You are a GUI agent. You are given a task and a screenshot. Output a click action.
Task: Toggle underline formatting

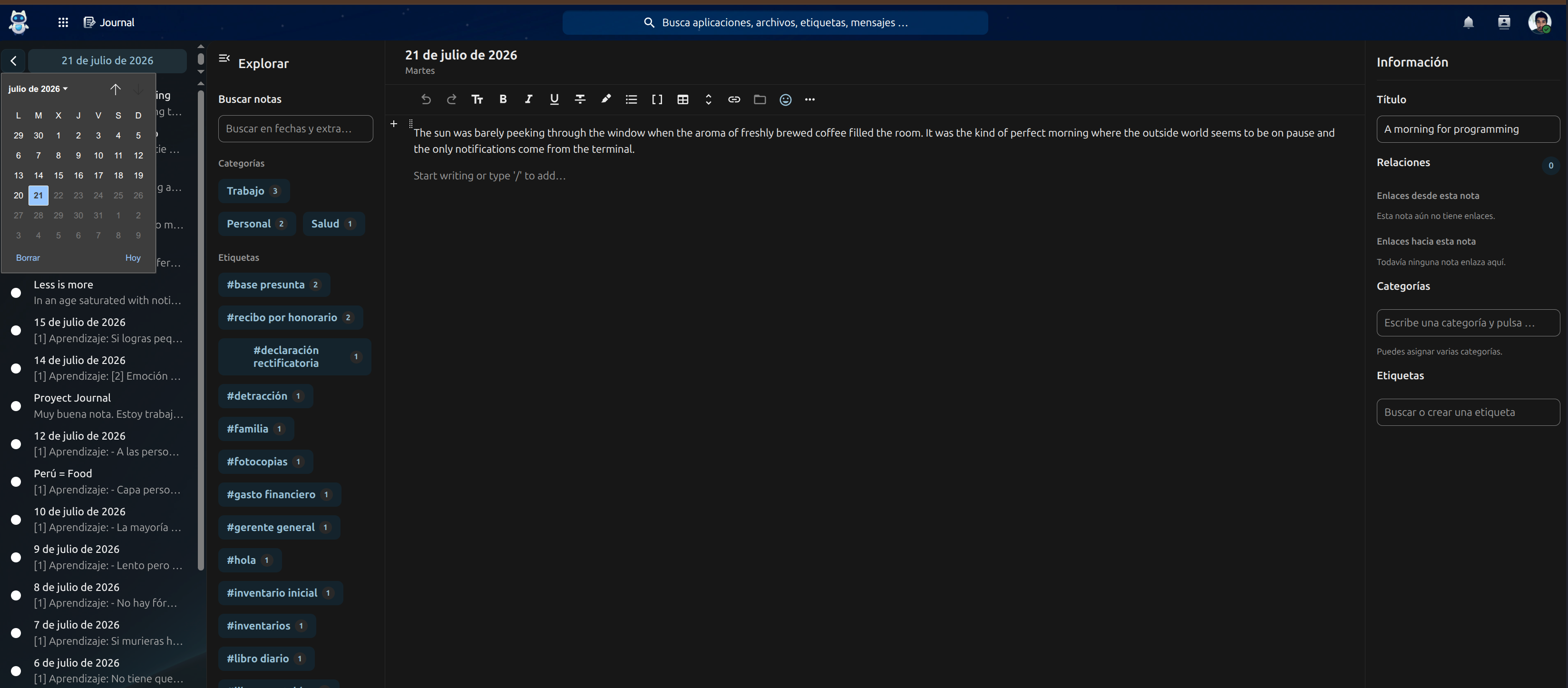coord(554,99)
